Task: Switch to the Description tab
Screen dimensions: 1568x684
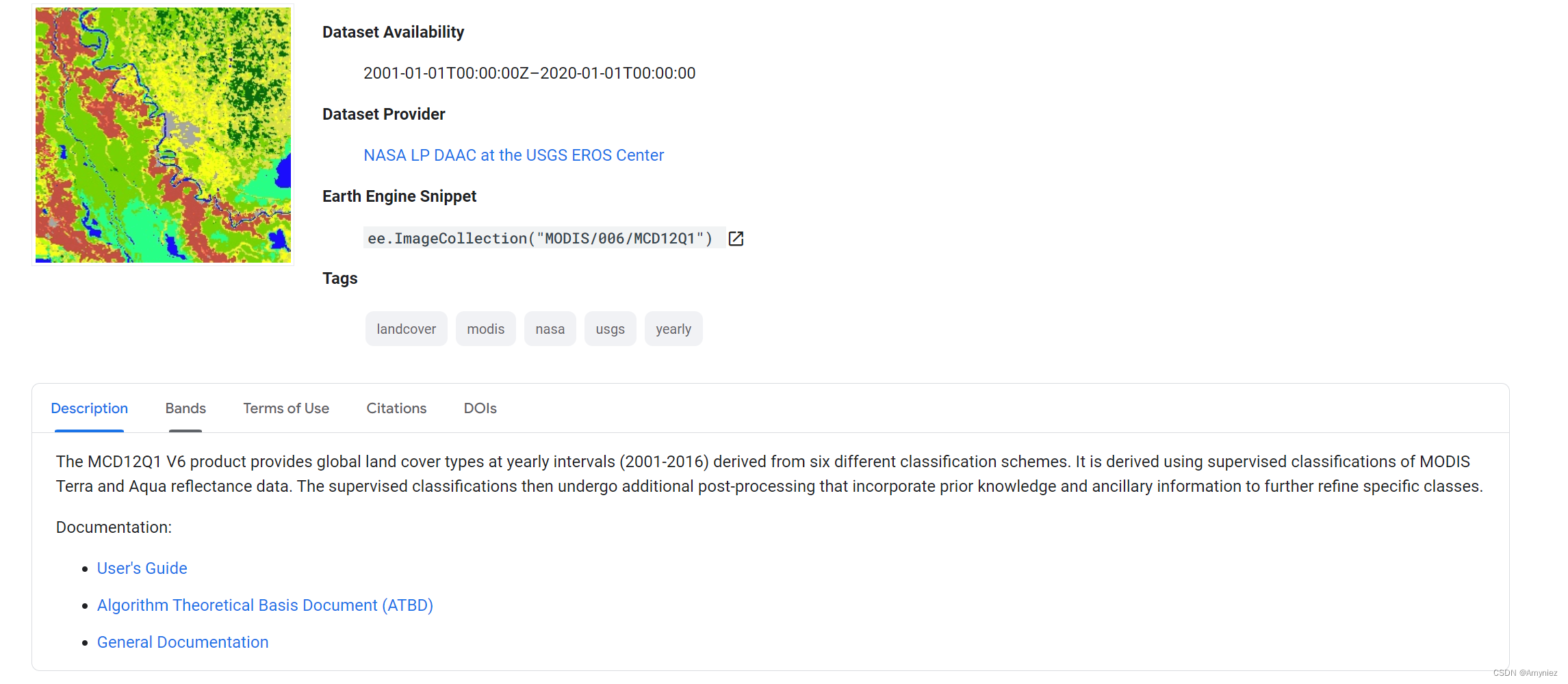Action: coord(89,408)
